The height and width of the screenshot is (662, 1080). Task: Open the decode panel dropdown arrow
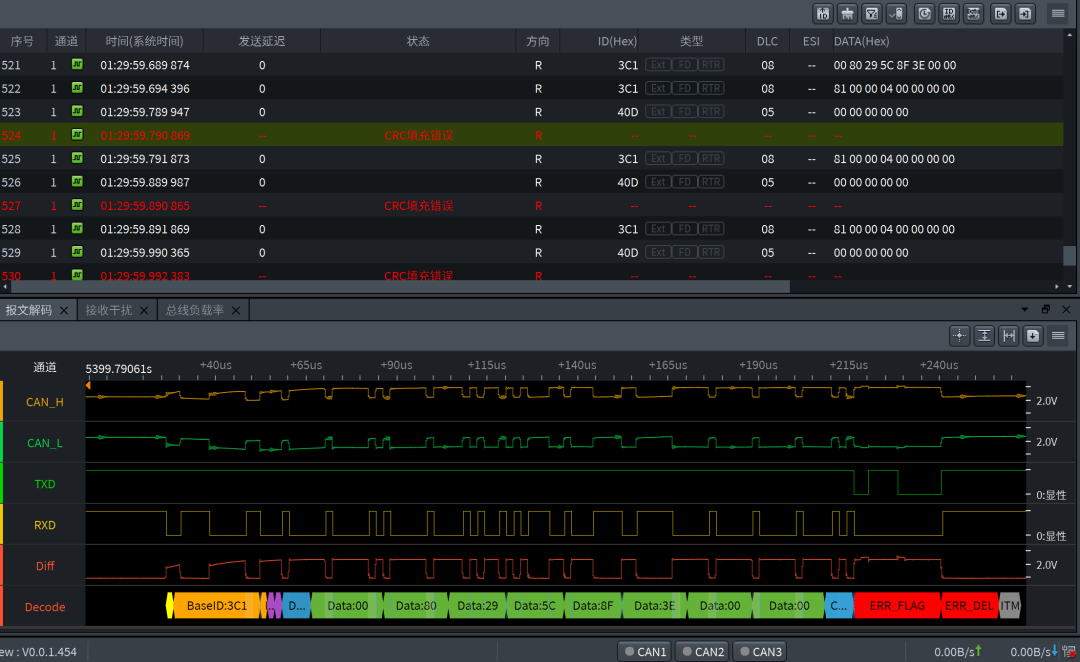coord(1025,310)
